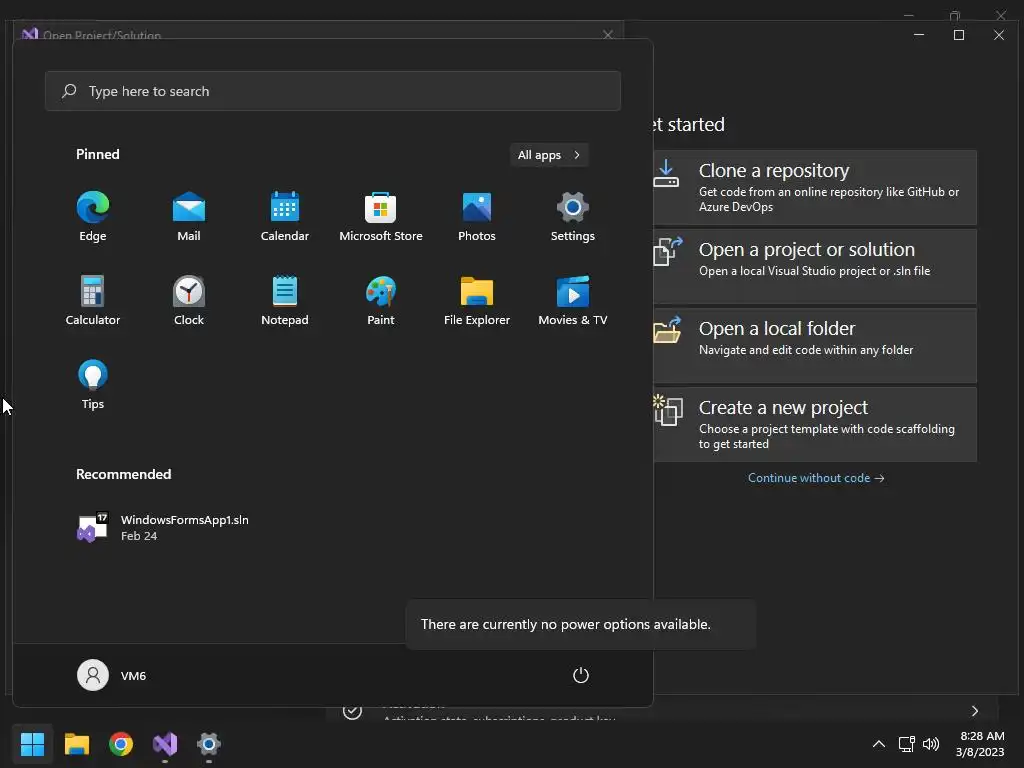The image size is (1024, 768).
Task: Switch to Visual Studio on the taskbar
Action: coord(165,744)
